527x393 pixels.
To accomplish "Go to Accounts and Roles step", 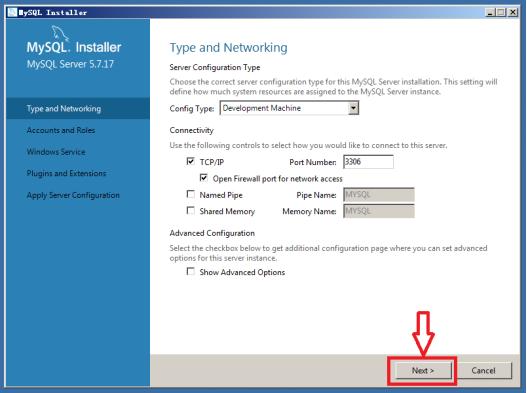I will (61, 130).
